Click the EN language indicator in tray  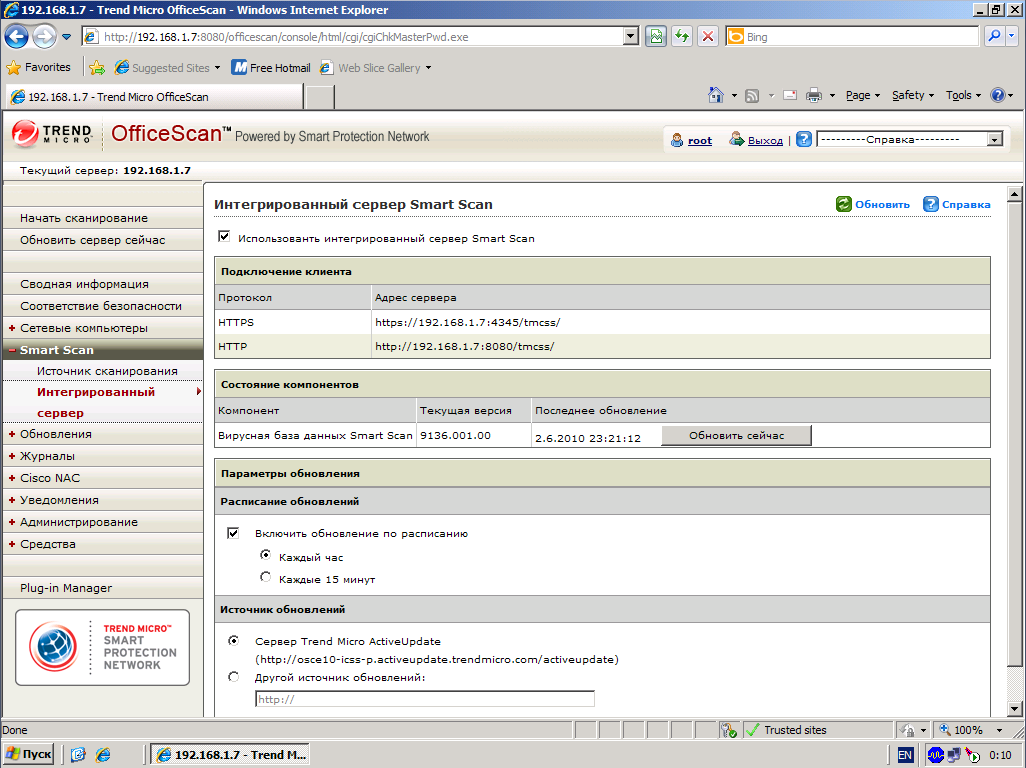point(905,755)
